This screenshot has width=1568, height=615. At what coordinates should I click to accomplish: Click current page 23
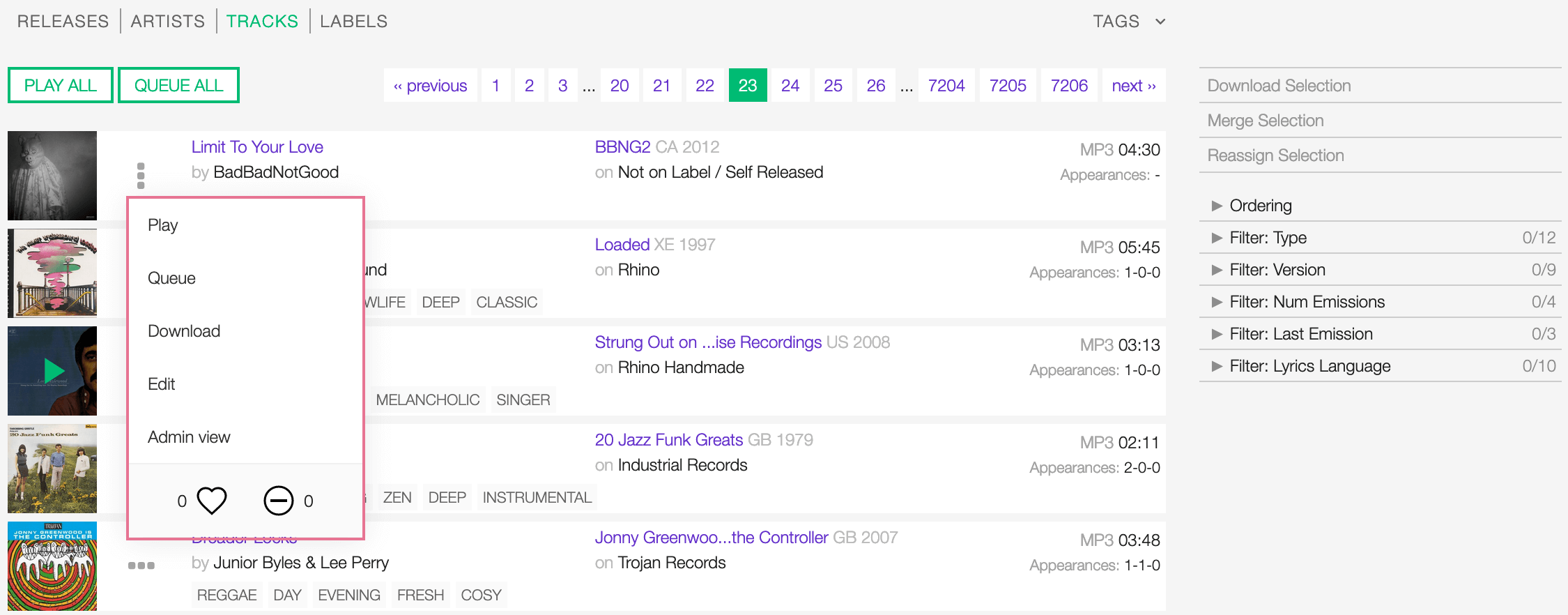click(x=748, y=85)
